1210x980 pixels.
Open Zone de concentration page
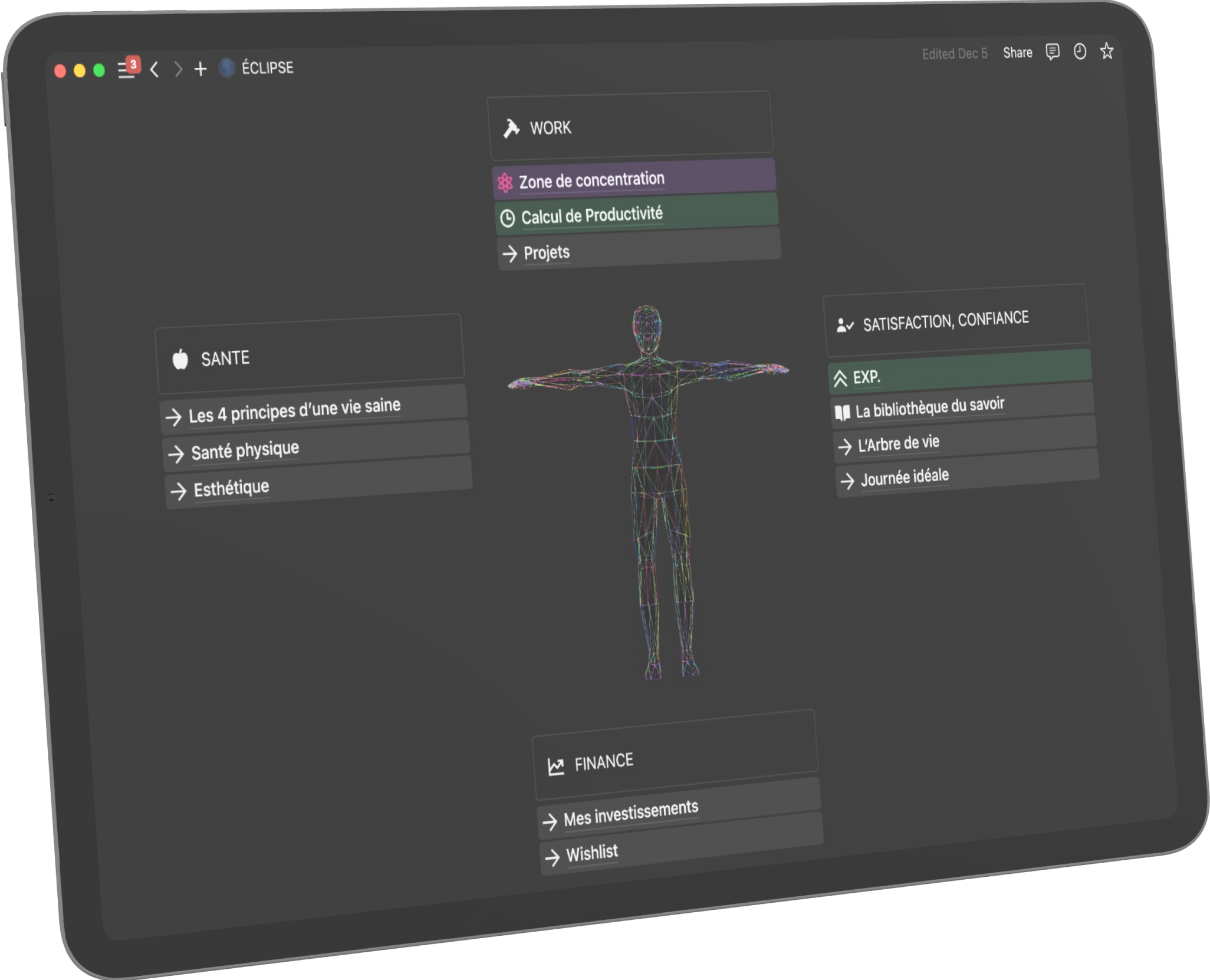tap(591, 180)
